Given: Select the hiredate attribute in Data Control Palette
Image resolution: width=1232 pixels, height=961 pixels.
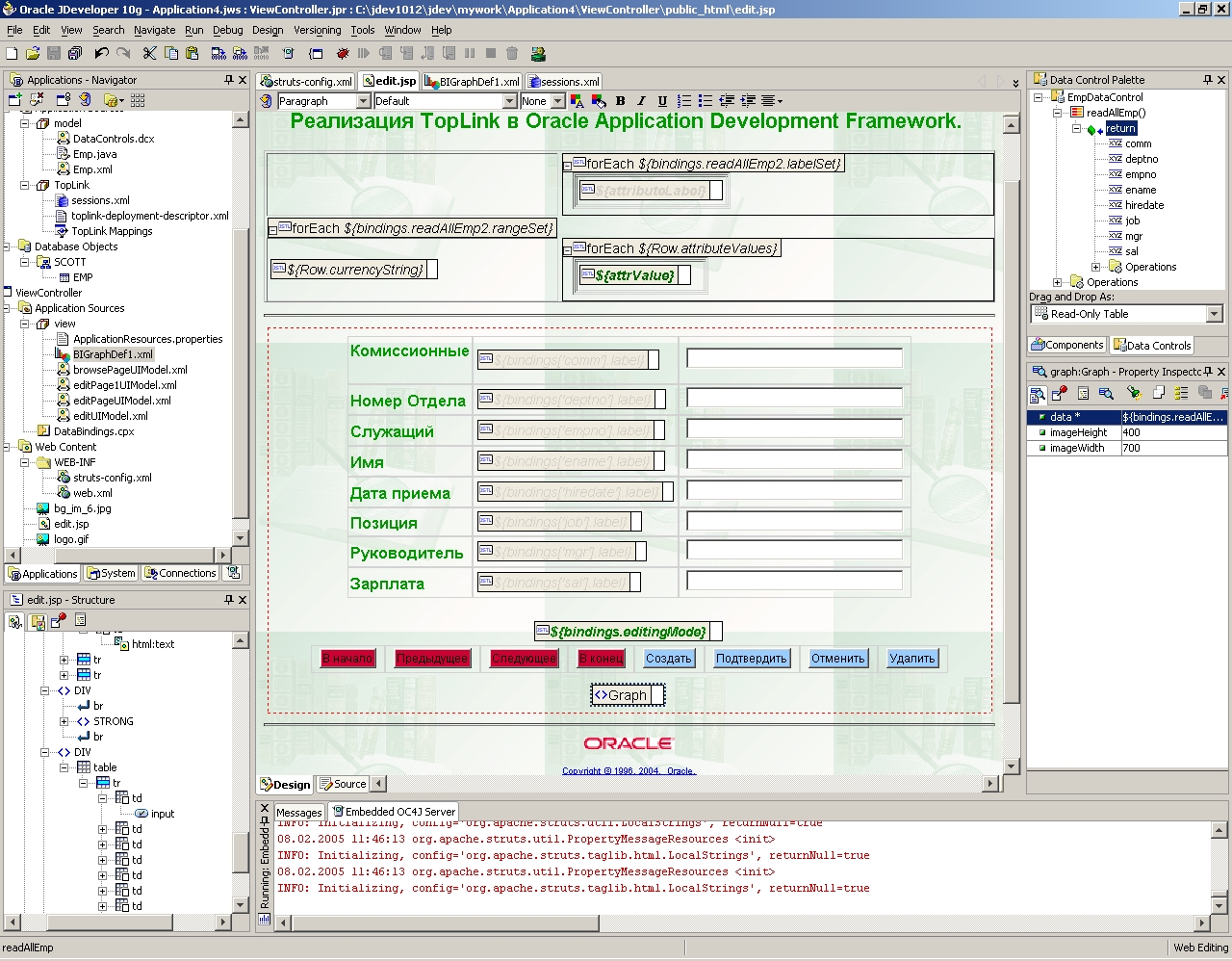Looking at the screenshot, I should (x=1144, y=205).
